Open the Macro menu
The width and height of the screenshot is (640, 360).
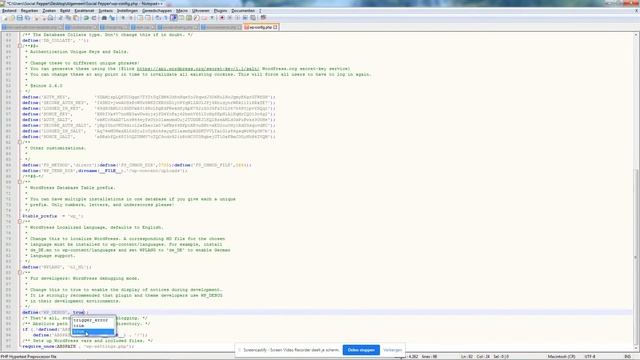(x=182, y=11)
